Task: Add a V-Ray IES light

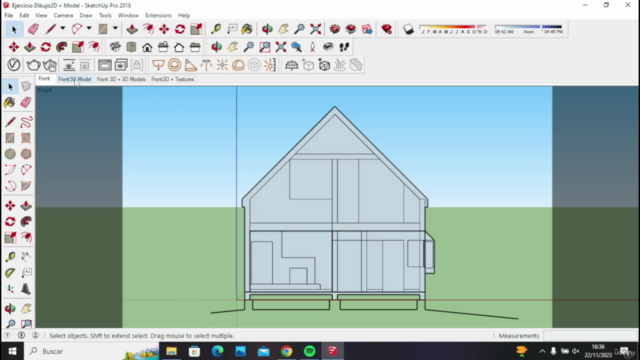Action: pos(206,65)
